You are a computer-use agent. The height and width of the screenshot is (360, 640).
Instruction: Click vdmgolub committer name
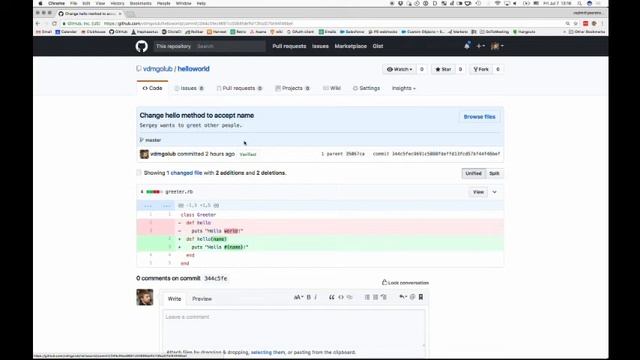163,154
